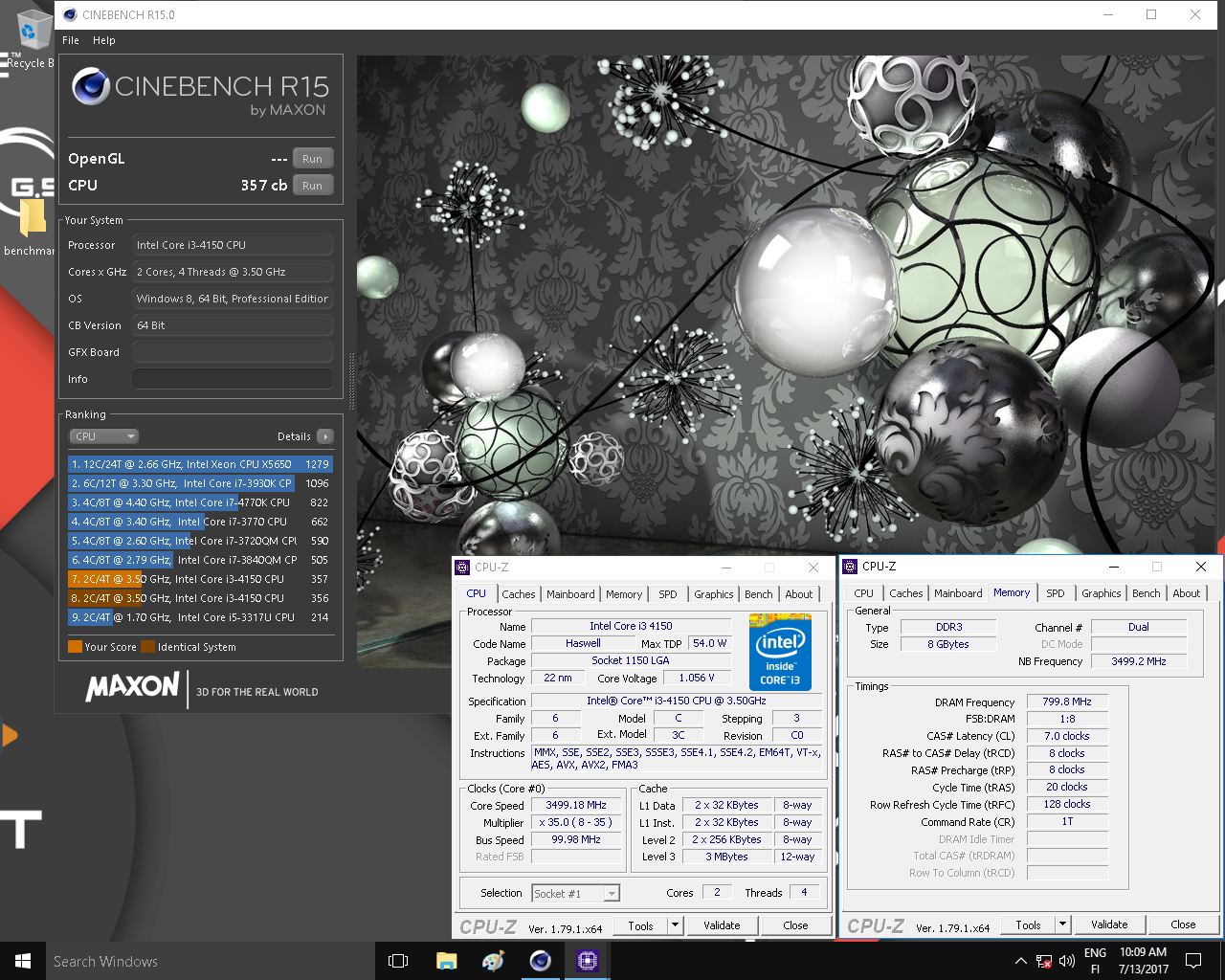Click Validate in right CPU-Z window

pos(1110,924)
